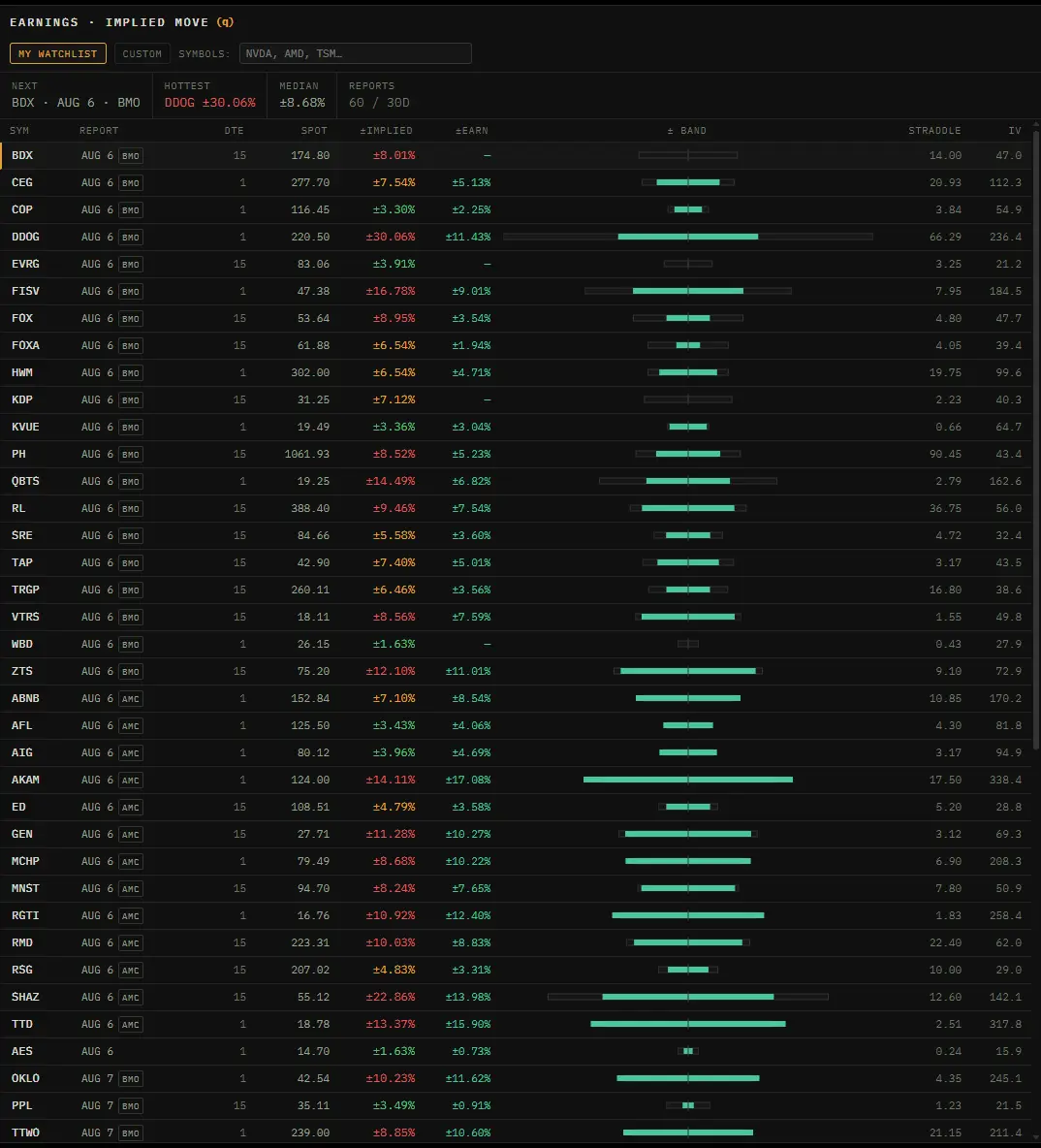1041x1148 pixels.
Task: Click the AKAM band bar
Action: click(688, 780)
